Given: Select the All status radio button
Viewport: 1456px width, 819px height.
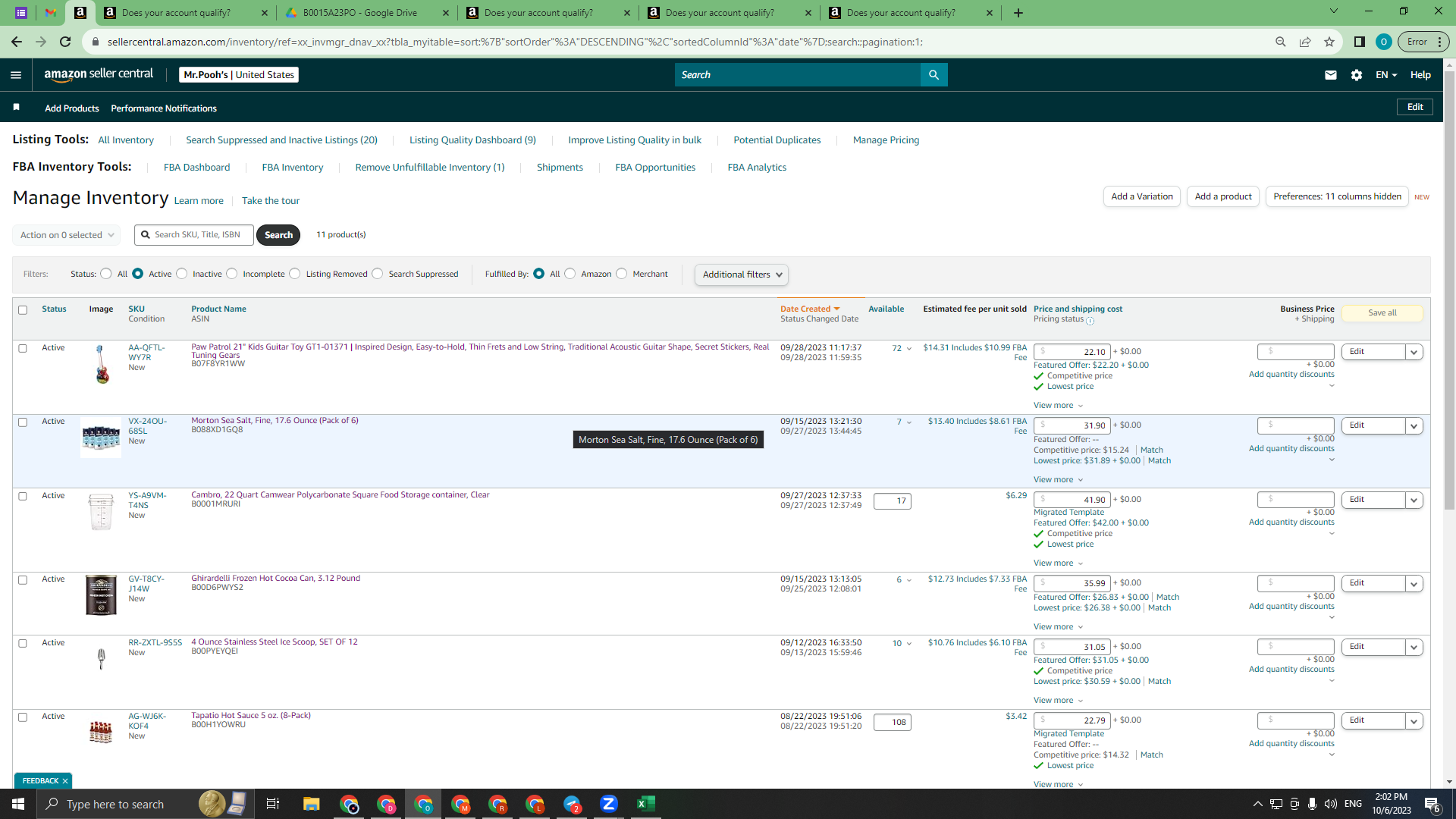Looking at the screenshot, I should pyautogui.click(x=106, y=274).
